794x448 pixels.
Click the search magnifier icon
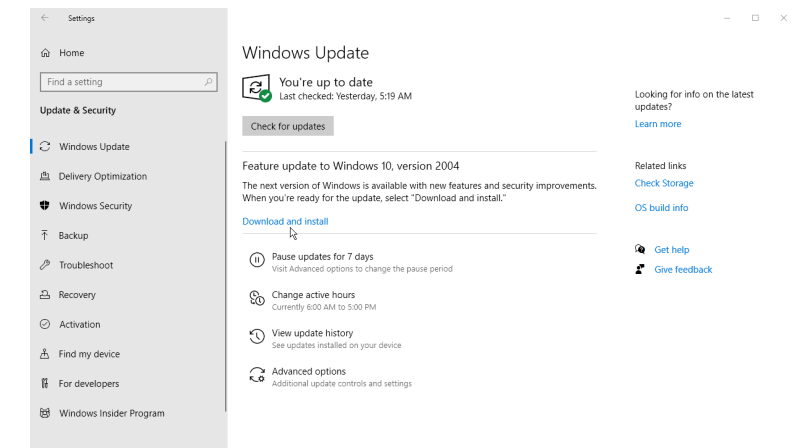click(208, 82)
